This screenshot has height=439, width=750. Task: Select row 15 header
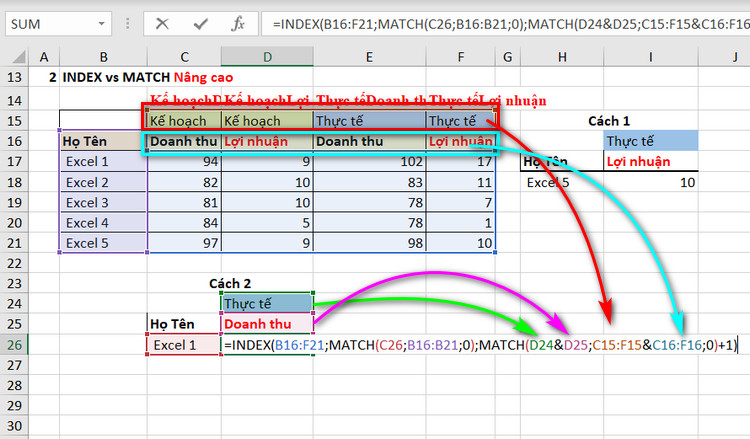click(14, 121)
